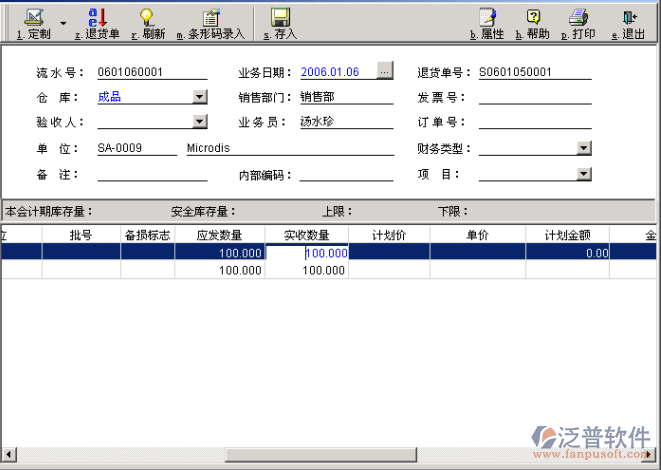Click the 存入 (Save) floppy disk icon
Viewport: 661px width, 470px height.
[280, 18]
